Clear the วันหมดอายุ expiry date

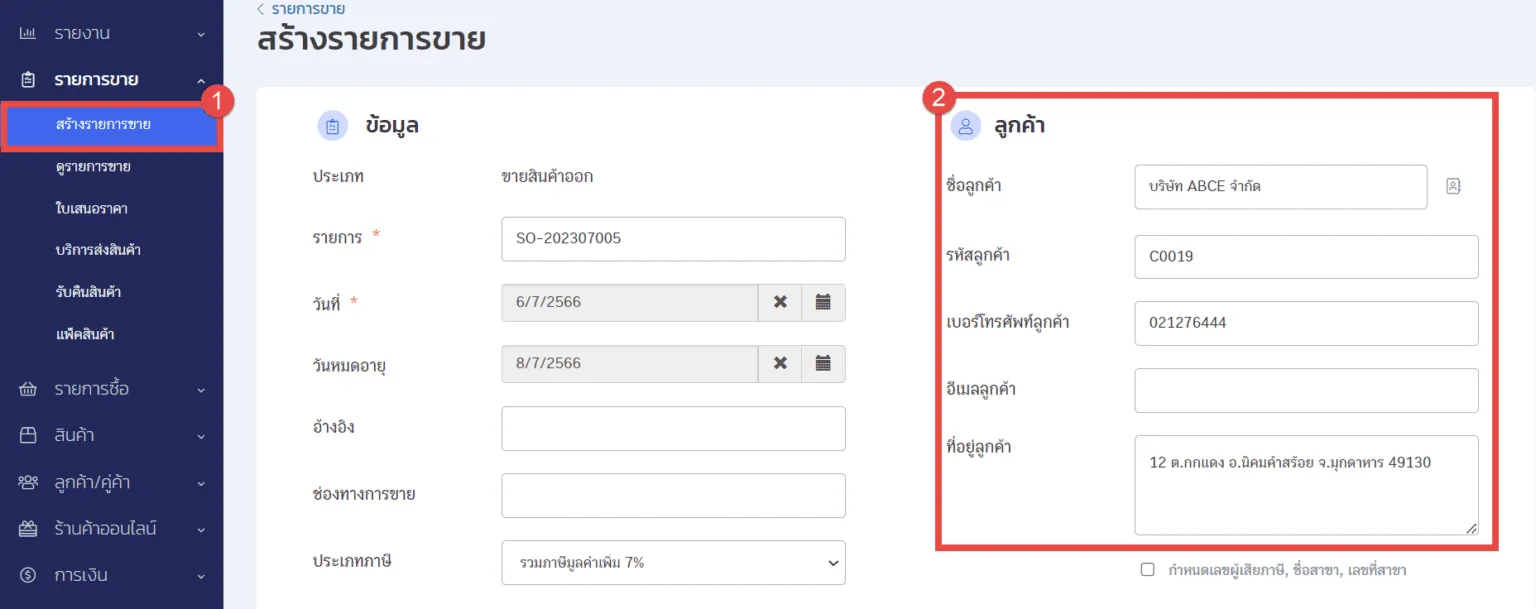click(x=780, y=363)
